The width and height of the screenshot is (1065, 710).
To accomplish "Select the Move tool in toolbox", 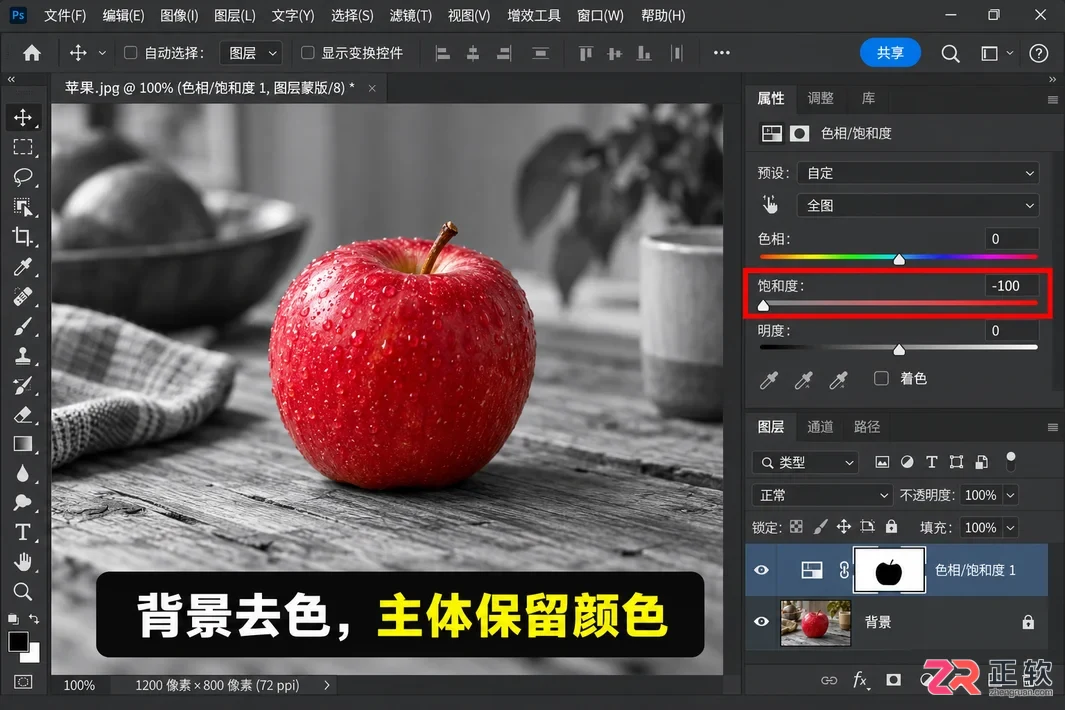I will [23, 118].
